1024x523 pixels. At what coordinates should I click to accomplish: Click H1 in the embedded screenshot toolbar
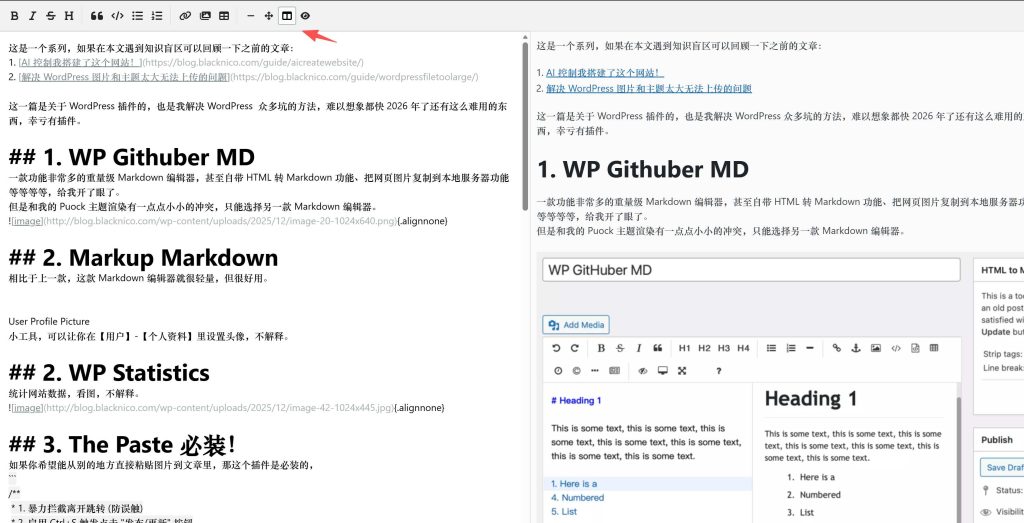[684, 348]
